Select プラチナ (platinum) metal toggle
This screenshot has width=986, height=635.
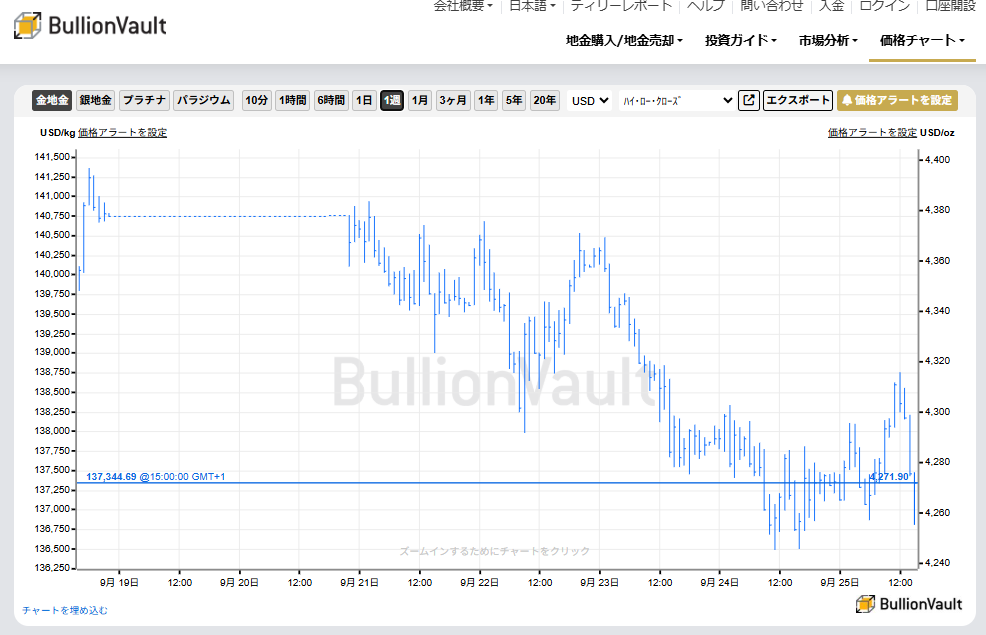(144, 100)
